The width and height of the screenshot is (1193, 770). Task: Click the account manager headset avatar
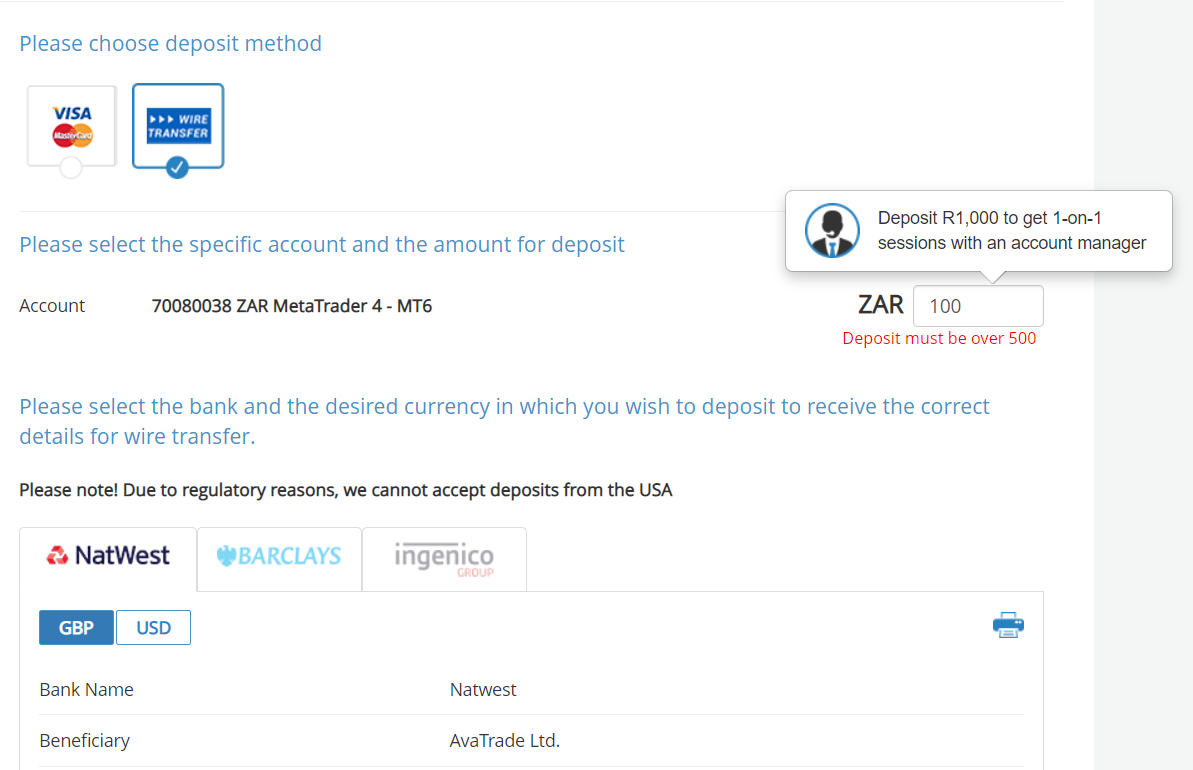click(832, 231)
